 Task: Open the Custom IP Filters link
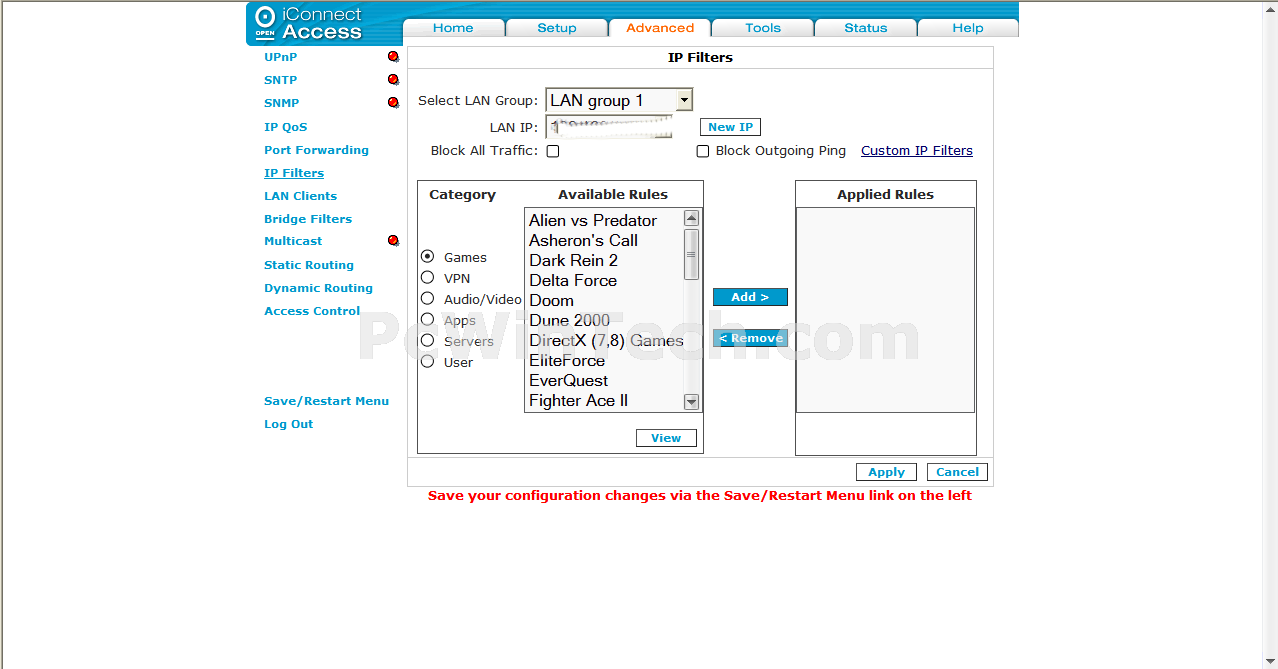(x=917, y=151)
